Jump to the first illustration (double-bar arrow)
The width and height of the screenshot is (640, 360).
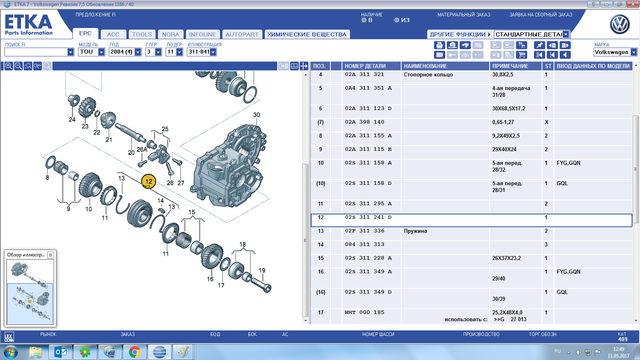coord(540,55)
